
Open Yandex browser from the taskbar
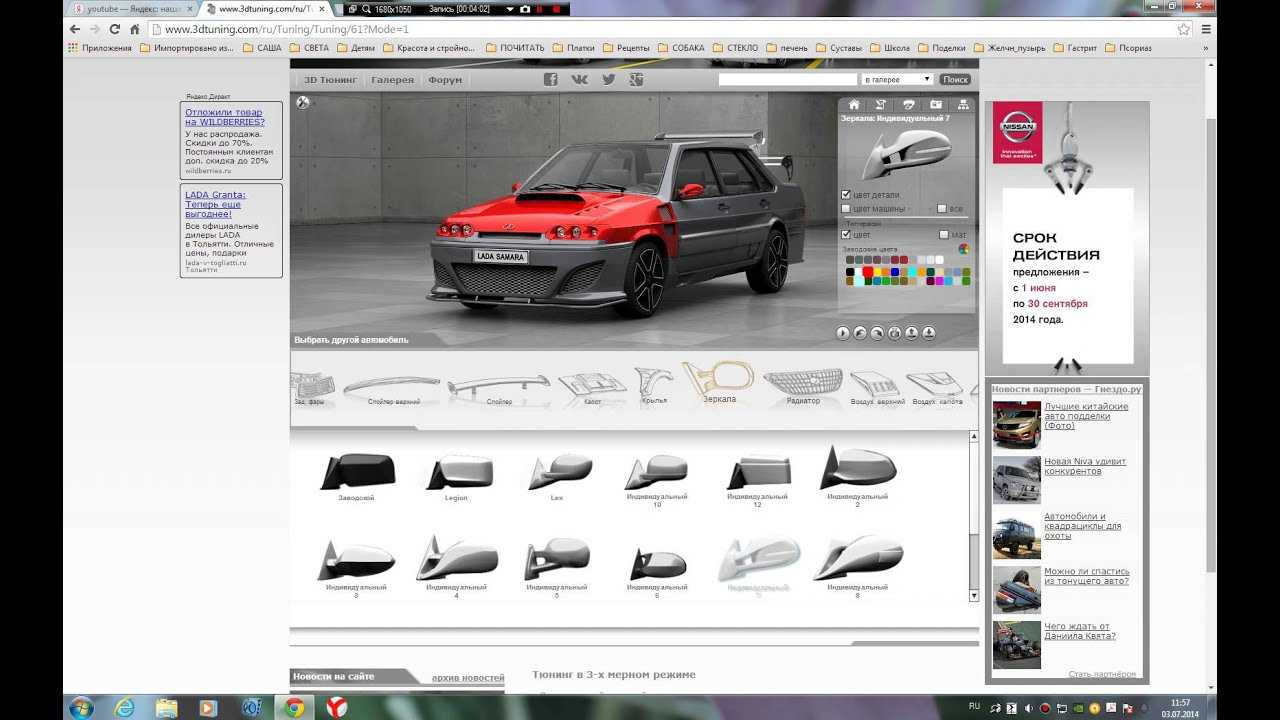tap(338, 707)
